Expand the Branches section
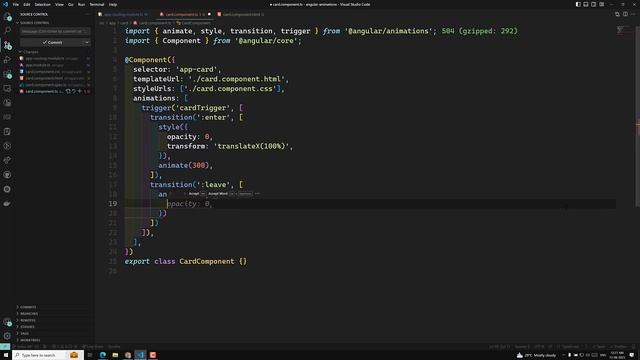 29,313
